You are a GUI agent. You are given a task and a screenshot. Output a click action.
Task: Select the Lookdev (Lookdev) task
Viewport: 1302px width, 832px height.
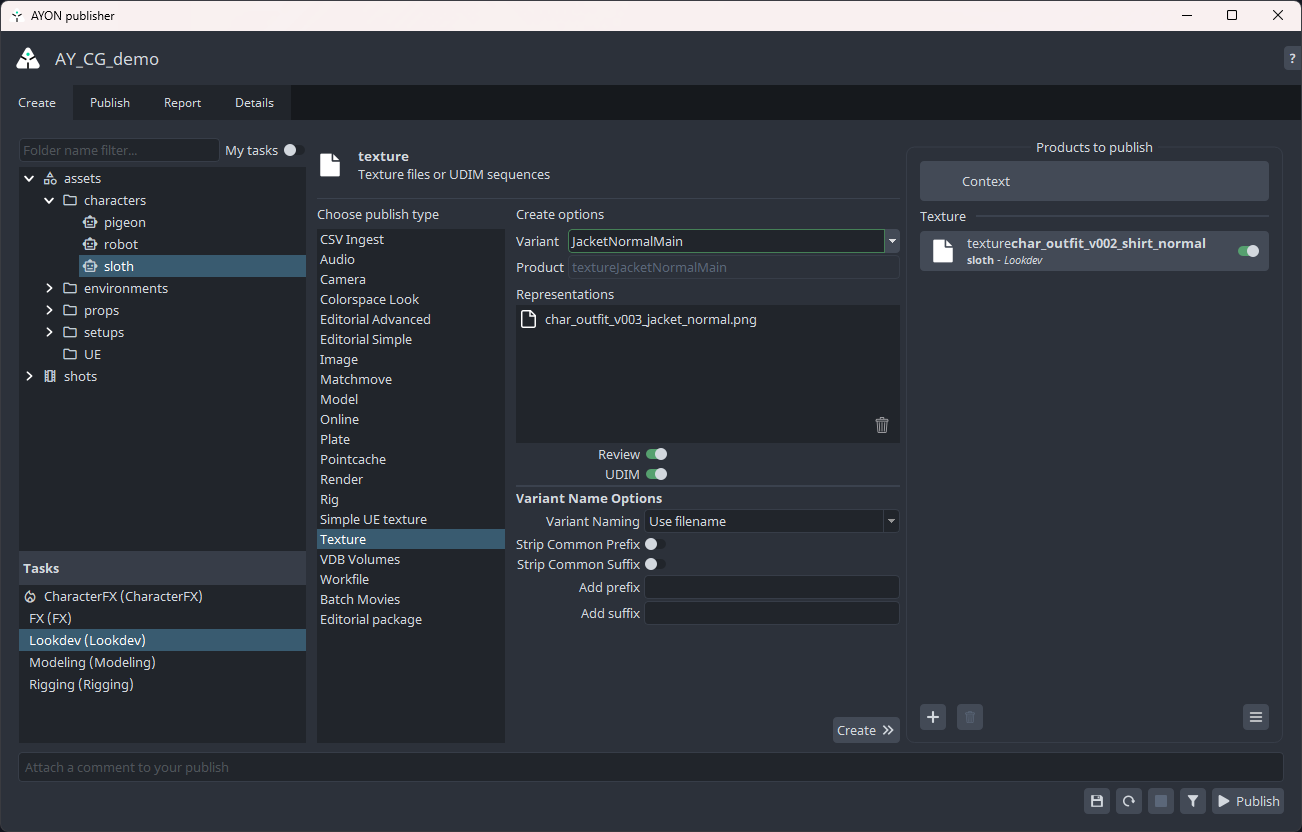tap(162, 640)
